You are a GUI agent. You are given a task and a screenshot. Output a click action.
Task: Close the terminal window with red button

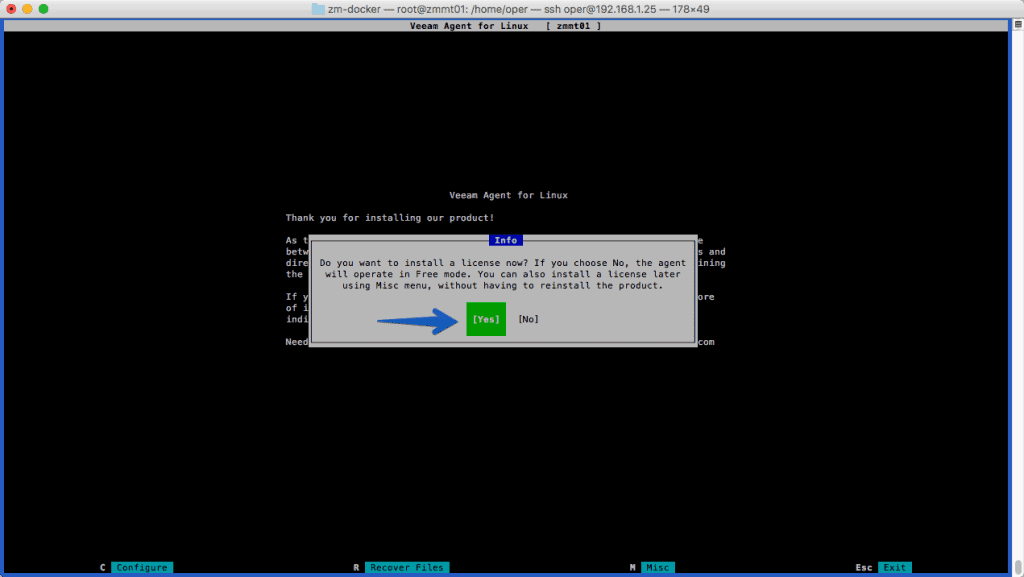coord(11,9)
